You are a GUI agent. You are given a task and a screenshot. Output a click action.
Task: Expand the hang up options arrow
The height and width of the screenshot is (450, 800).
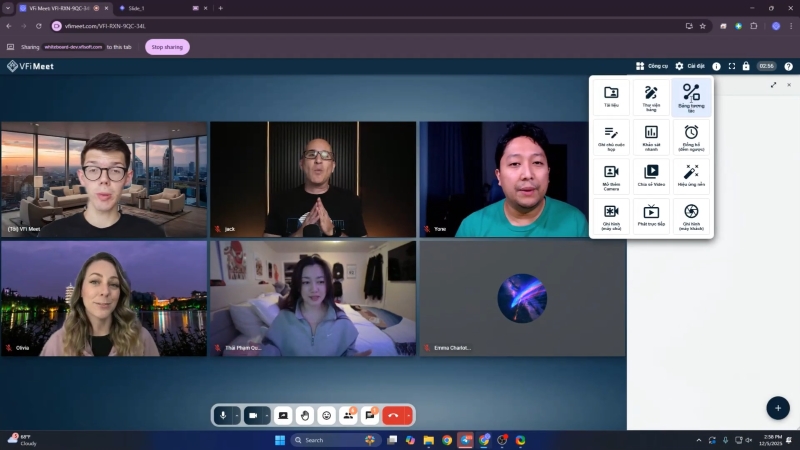409,415
